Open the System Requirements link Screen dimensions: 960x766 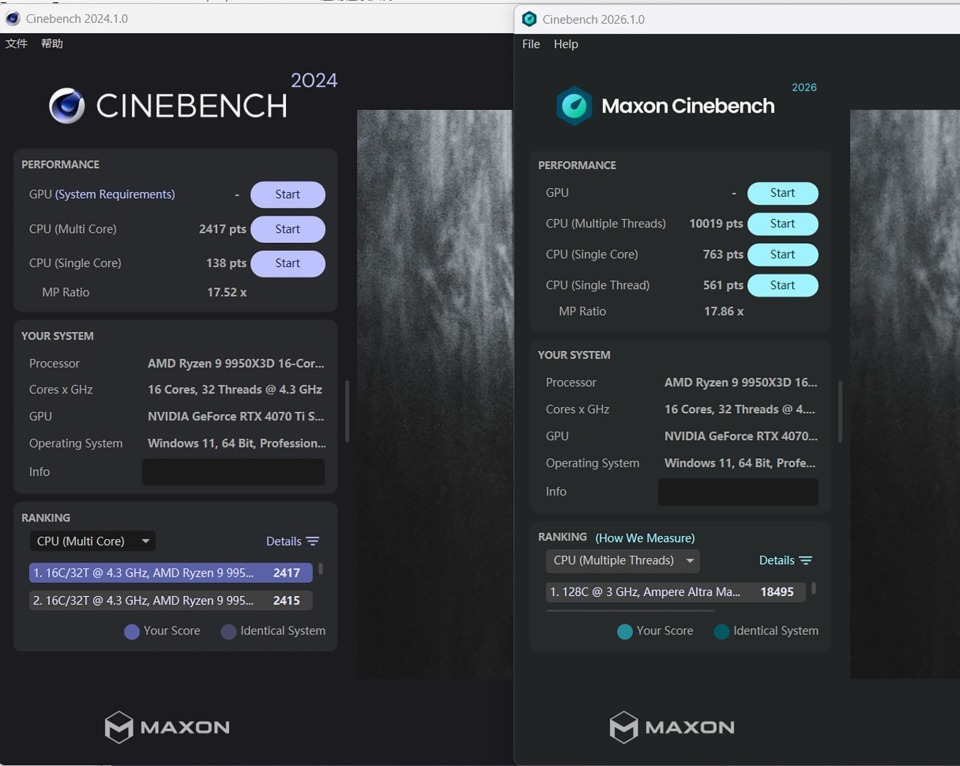tap(115, 194)
